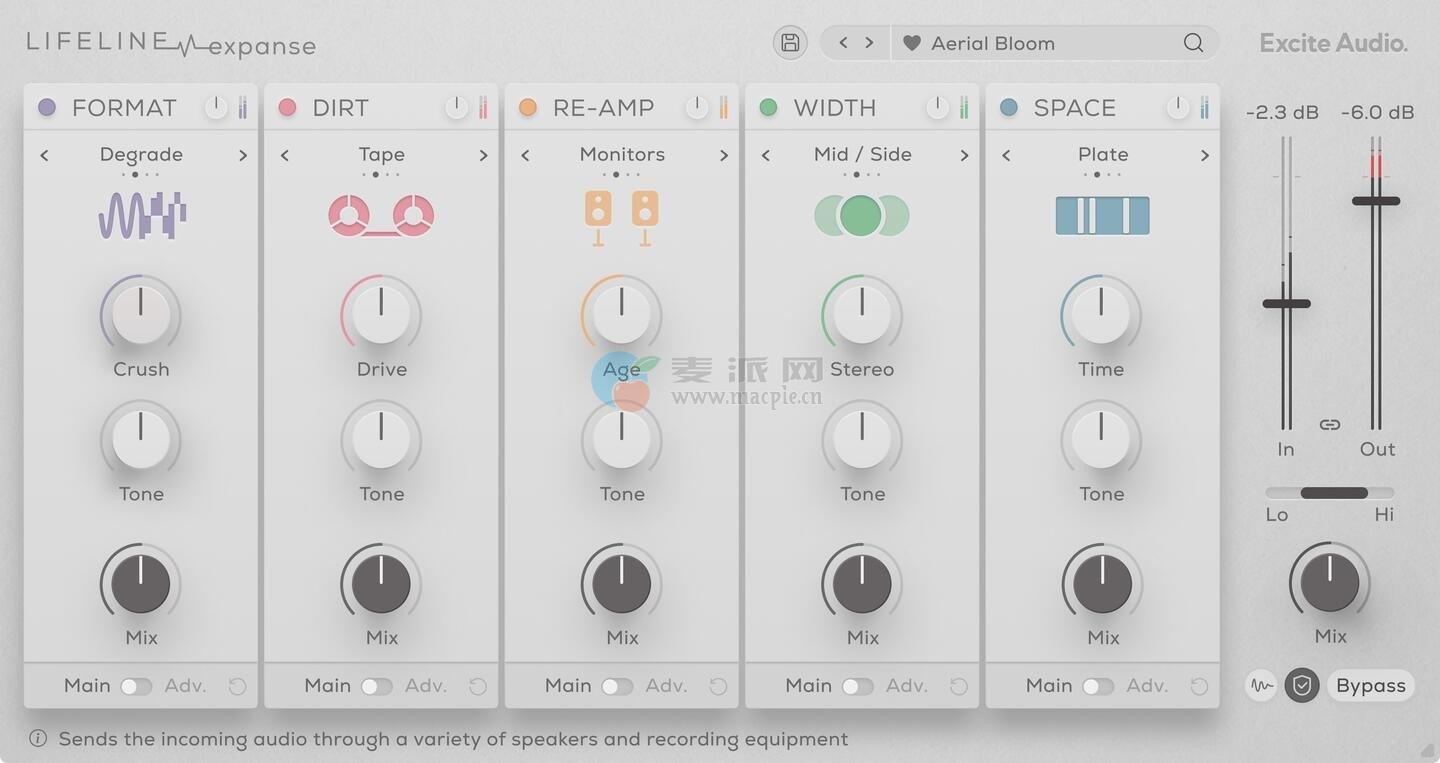Select the next DIRT mode after Tape
The height and width of the screenshot is (763, 1440).
483,155
